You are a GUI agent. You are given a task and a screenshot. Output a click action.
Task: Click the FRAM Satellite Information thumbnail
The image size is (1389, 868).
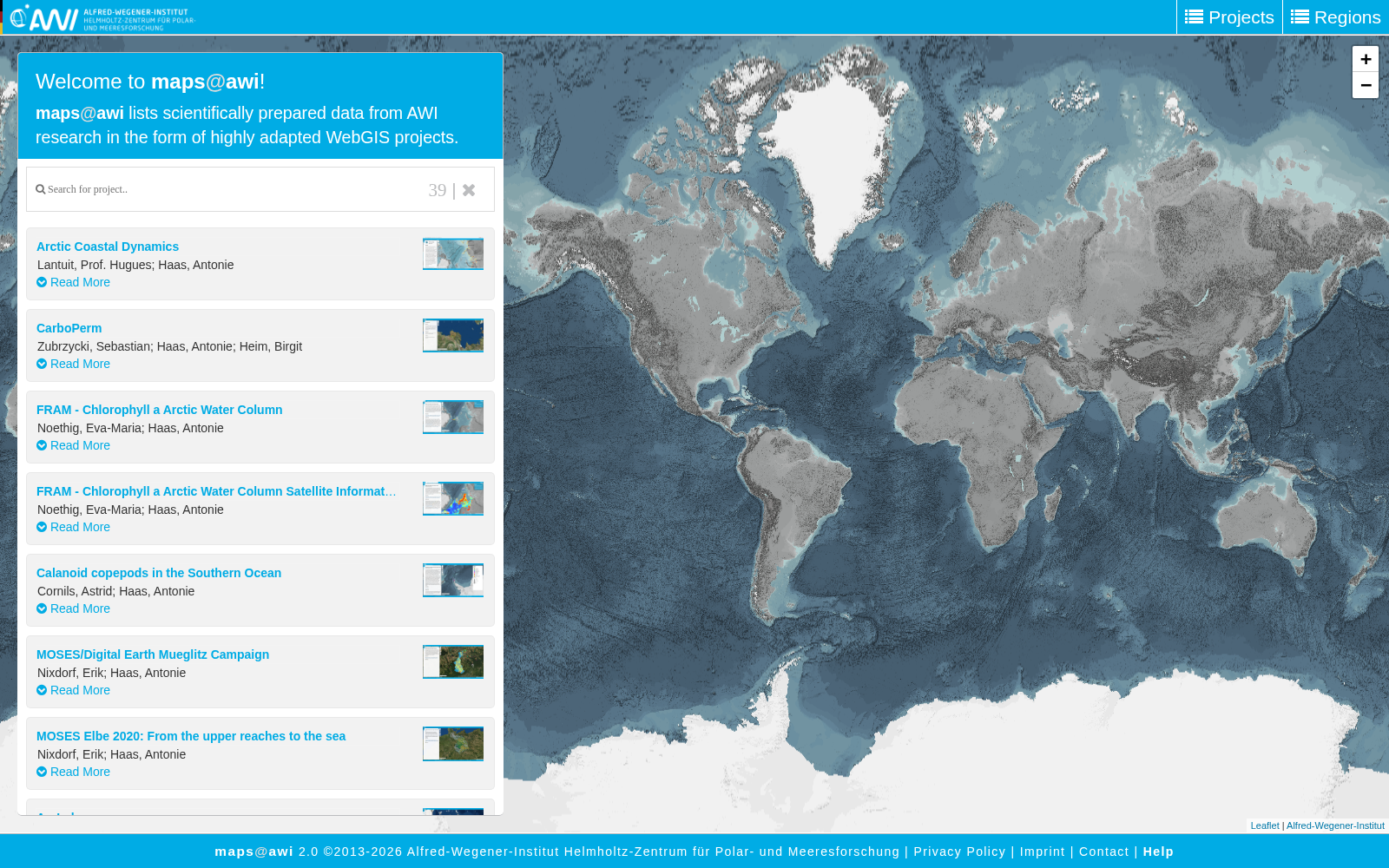coord(453,498)
